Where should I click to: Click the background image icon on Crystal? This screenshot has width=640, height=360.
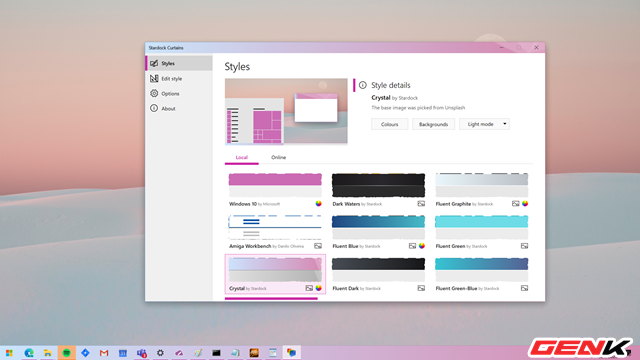(x=309, y=288)
